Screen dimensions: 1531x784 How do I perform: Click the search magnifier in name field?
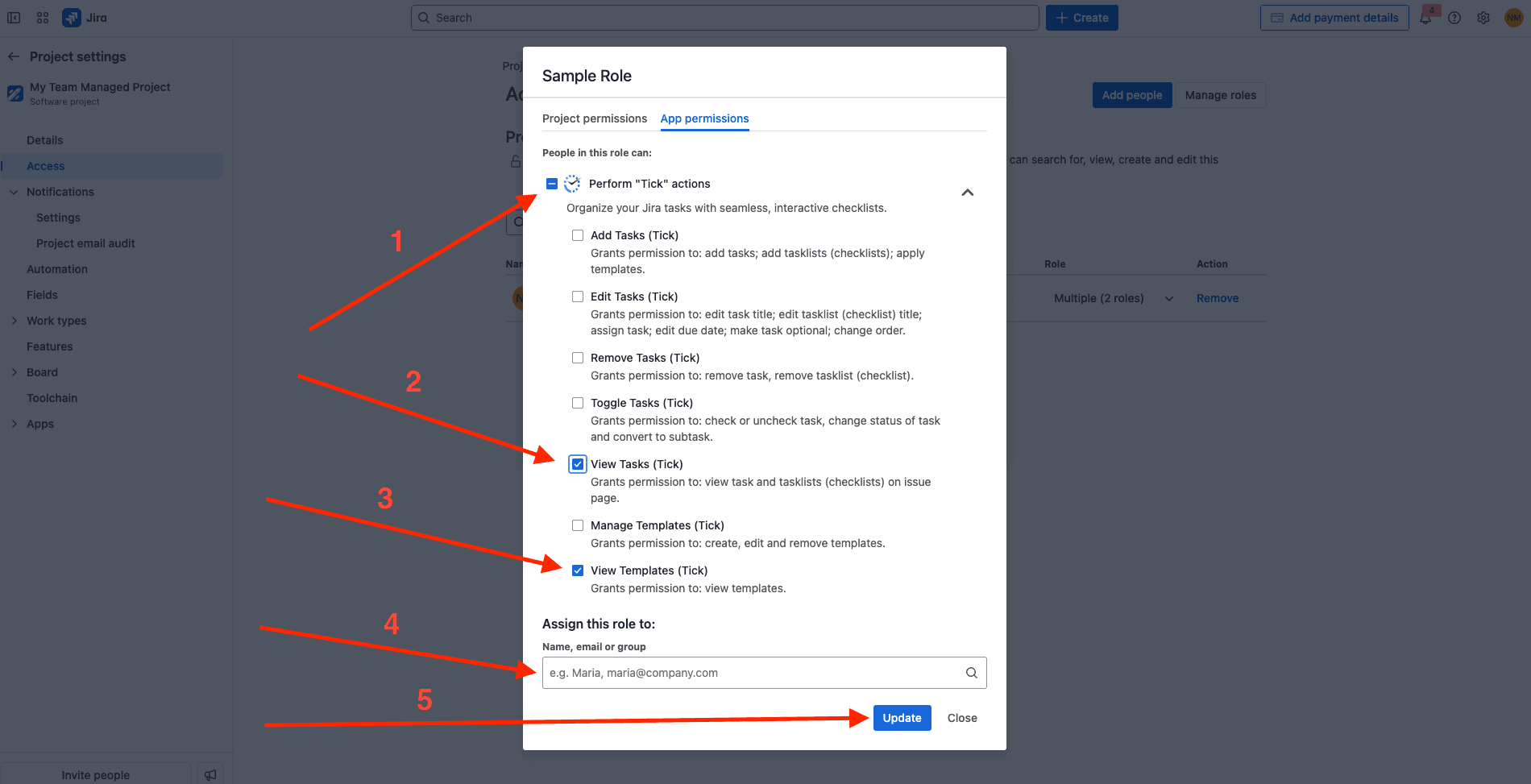(x=971, y=673)
